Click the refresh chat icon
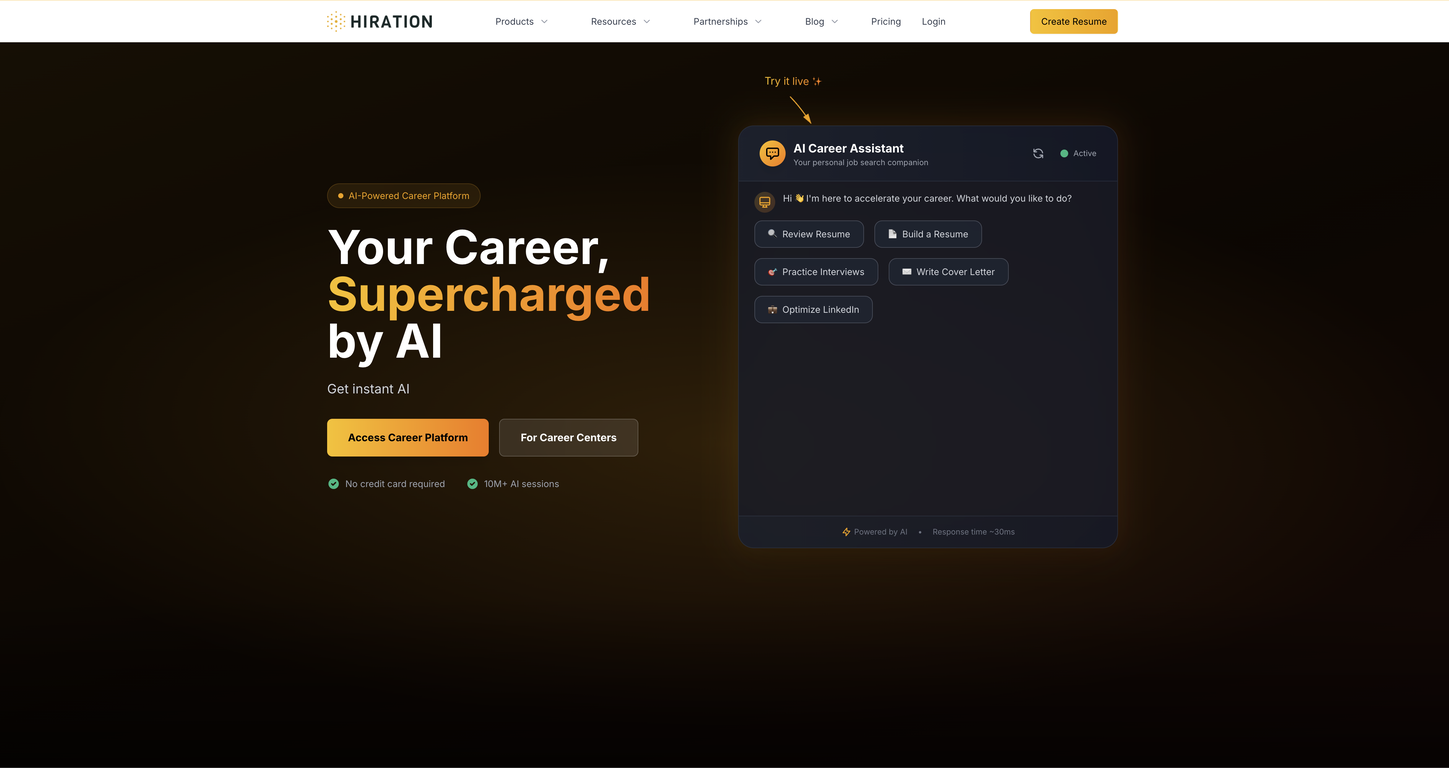This screenshot has height=768, width=1449. (x=1038, y=153)
